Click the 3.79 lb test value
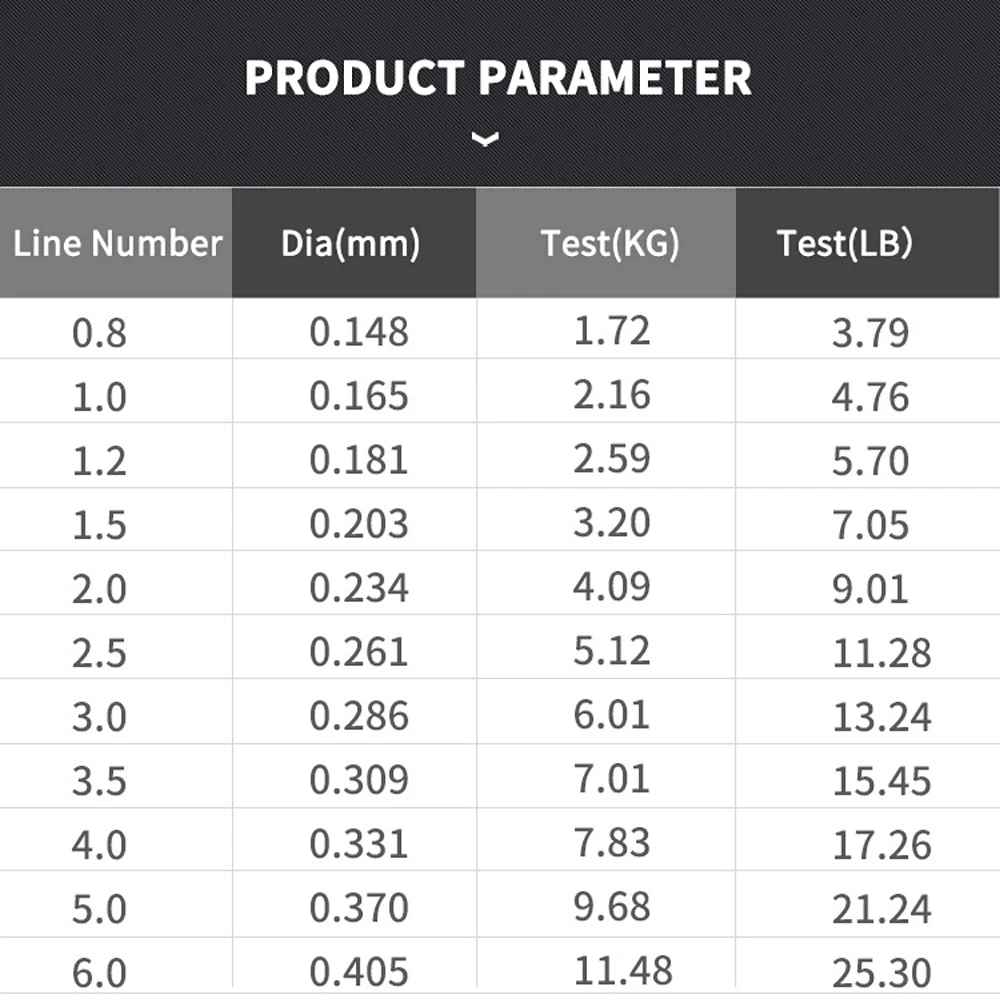 (870, 333)
